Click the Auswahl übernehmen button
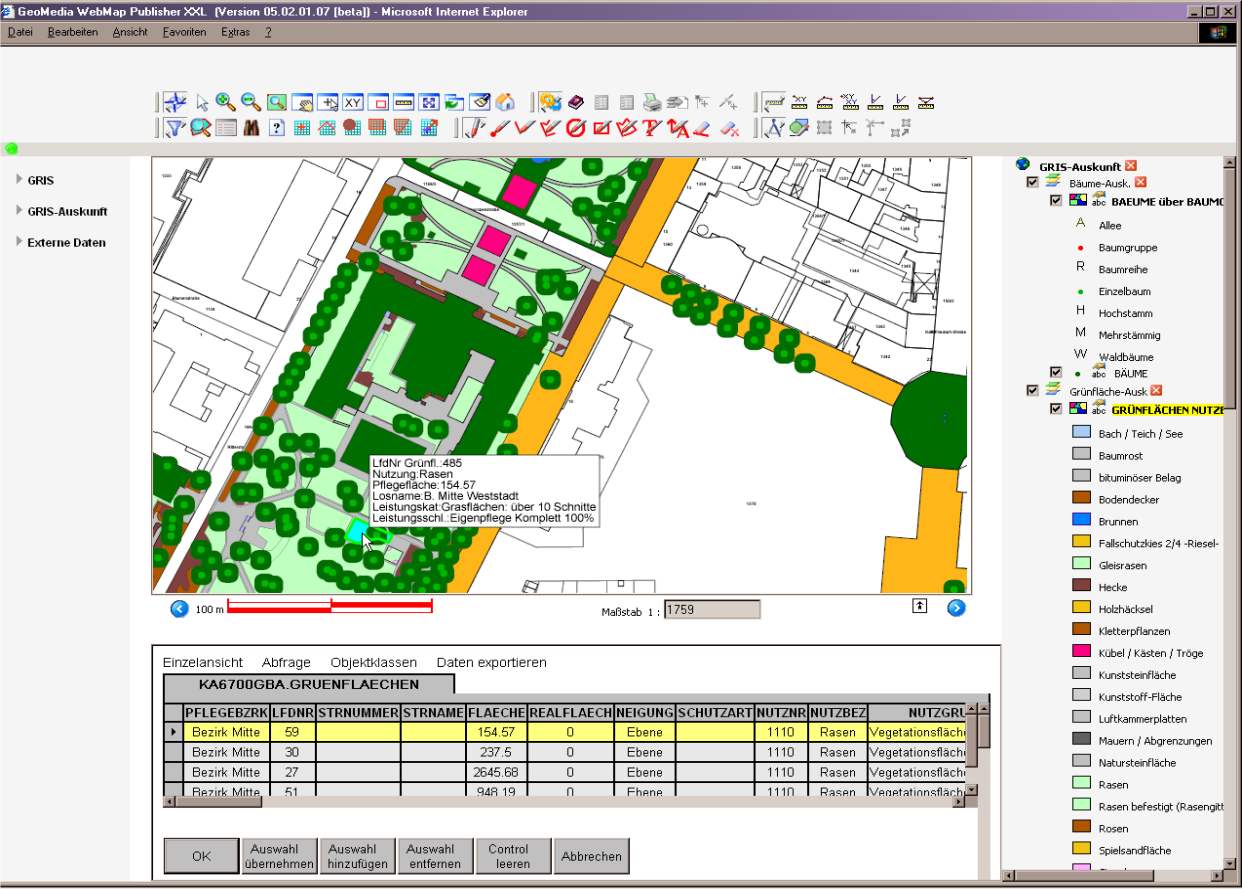The width and height of the screenshot is (1242, 889). pyautogui.click(x=279, y=856)
